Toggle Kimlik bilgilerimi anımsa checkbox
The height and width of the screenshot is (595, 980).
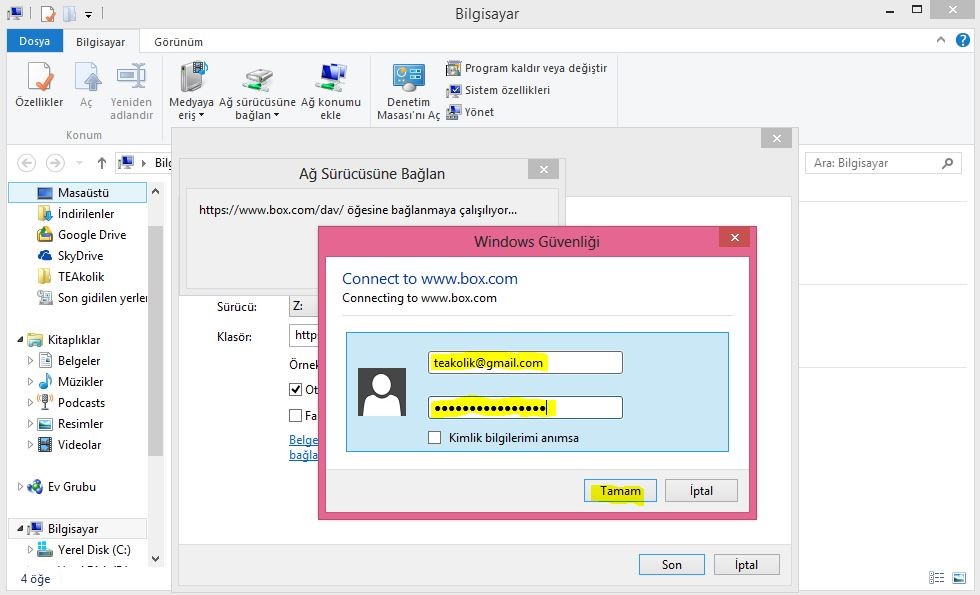click(434, 438)
